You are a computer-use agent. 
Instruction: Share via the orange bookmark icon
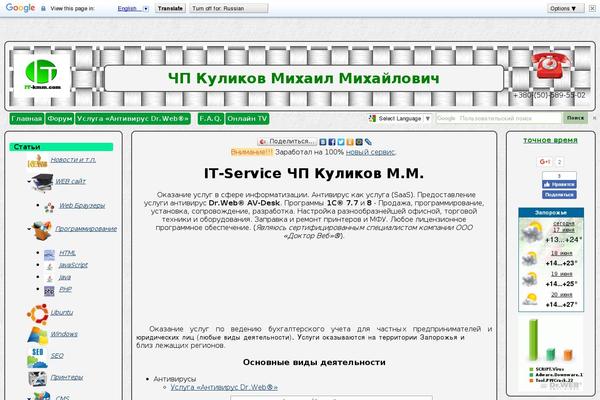[x=350, y=142]
